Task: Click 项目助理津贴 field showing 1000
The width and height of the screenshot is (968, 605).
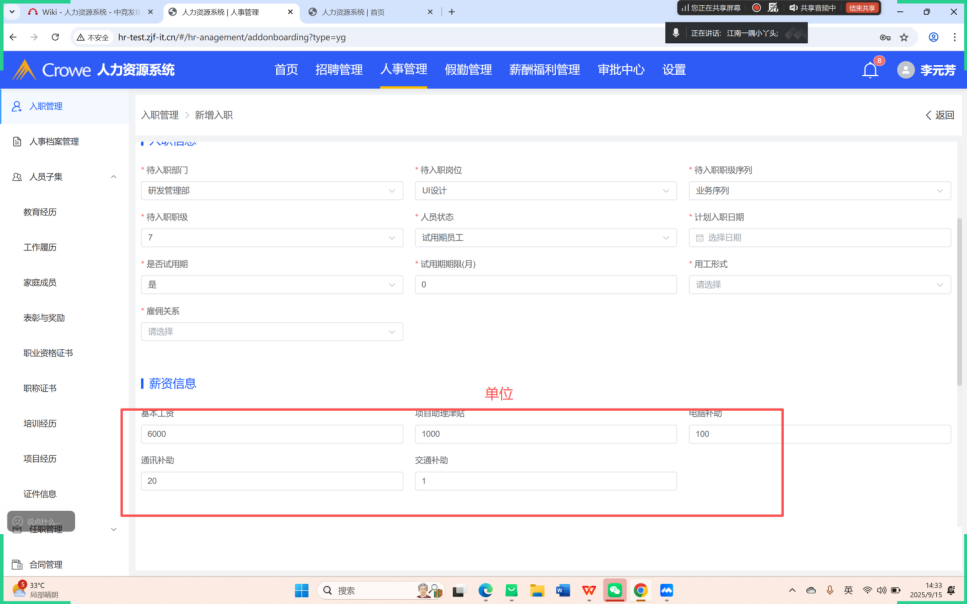Action: coord(546,434)
